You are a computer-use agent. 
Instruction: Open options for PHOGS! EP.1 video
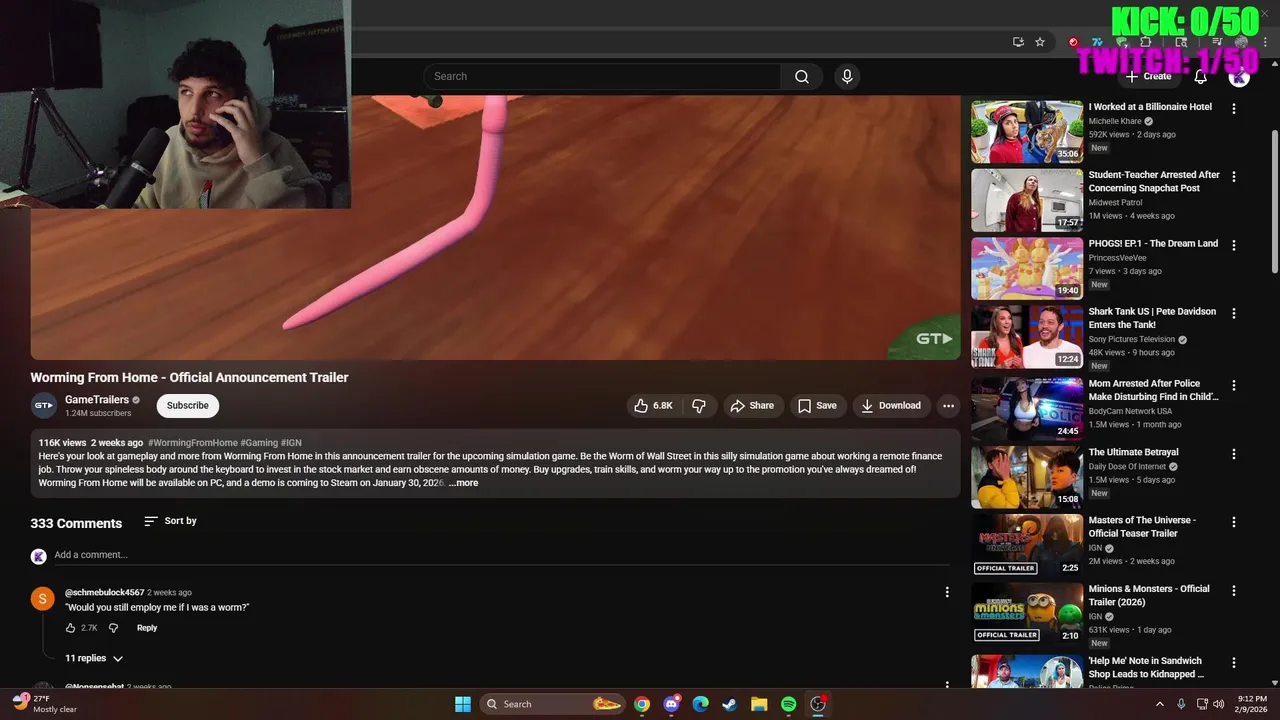coord(1233,245)
